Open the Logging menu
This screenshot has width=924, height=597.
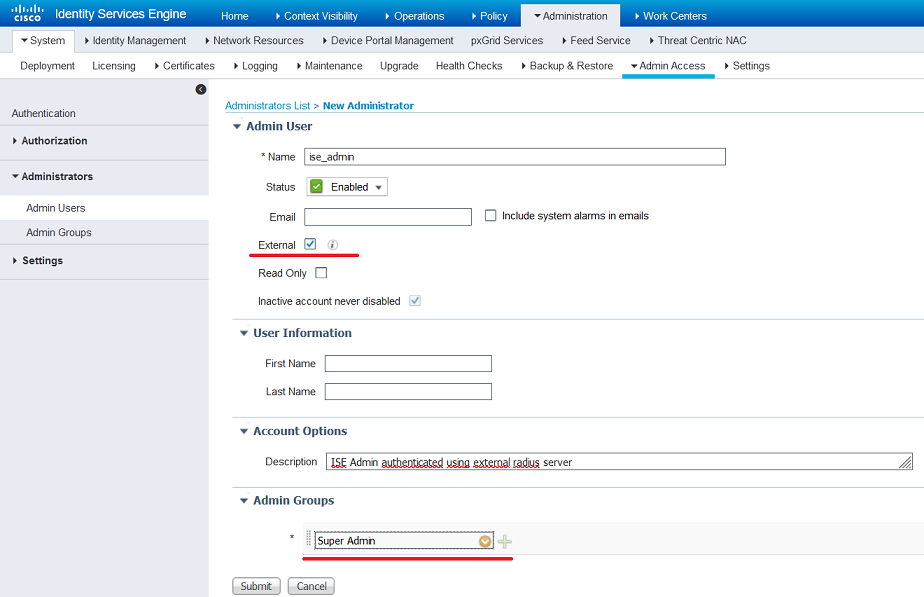pyautogui.click(x=256, y=65)
